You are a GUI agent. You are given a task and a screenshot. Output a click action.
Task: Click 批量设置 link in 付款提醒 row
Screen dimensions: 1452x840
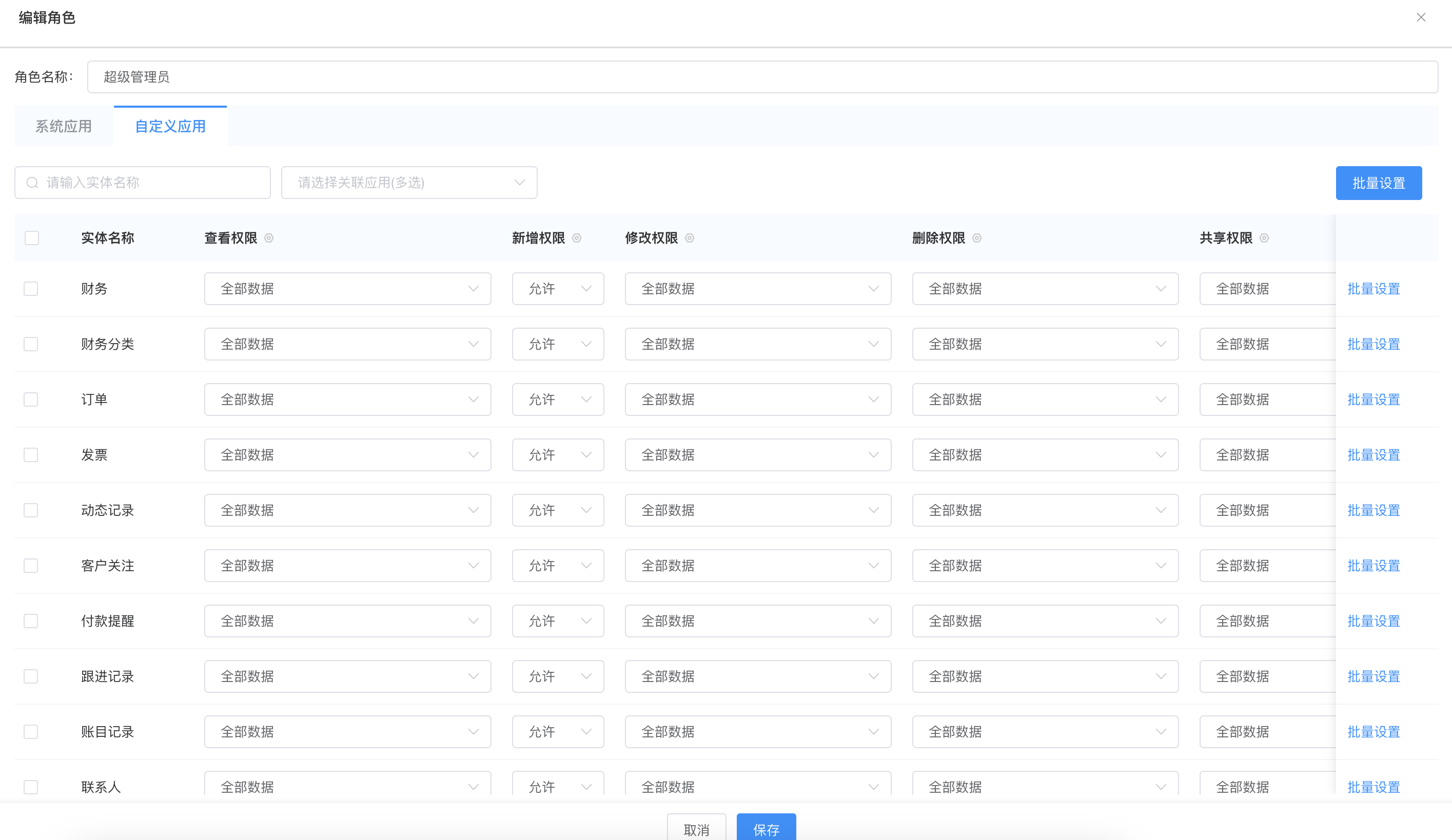1373,621
